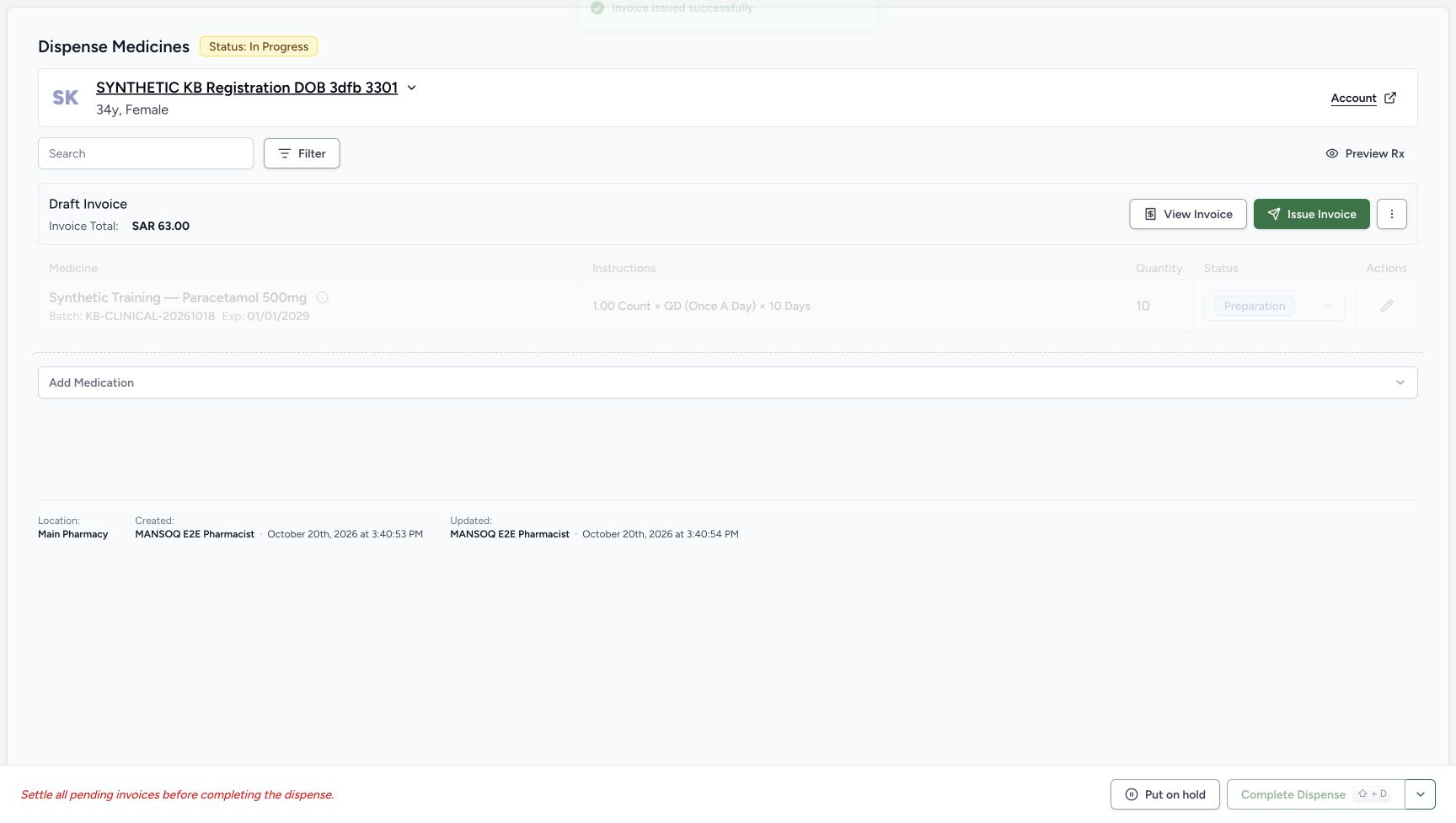This screenshot has height=823, width=1456.
Task: Click the Complete Dispense button
Action: pyautogui.click(x=1315, y=794)
